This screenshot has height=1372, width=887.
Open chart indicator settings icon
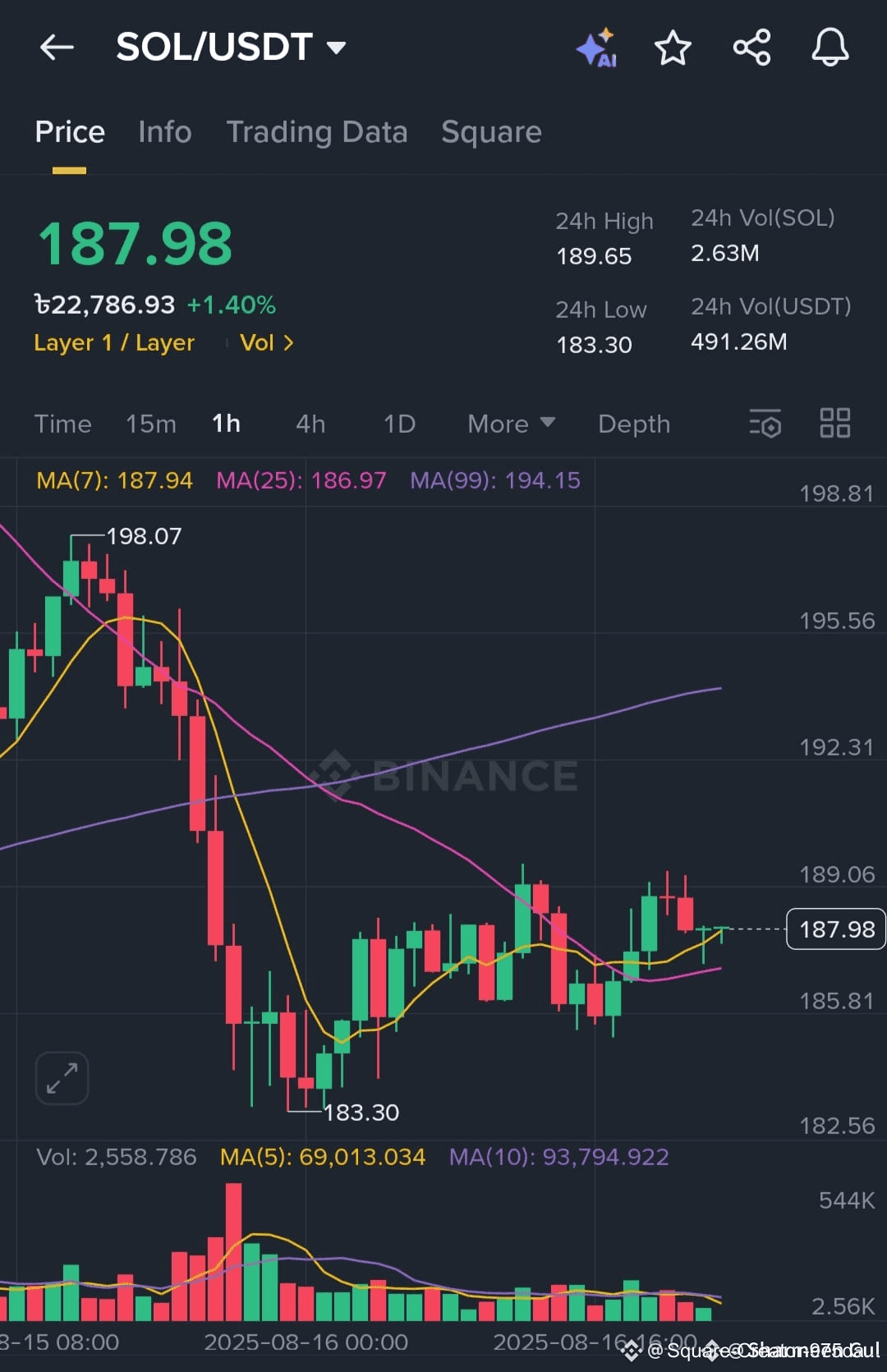(x=765, y=424)
